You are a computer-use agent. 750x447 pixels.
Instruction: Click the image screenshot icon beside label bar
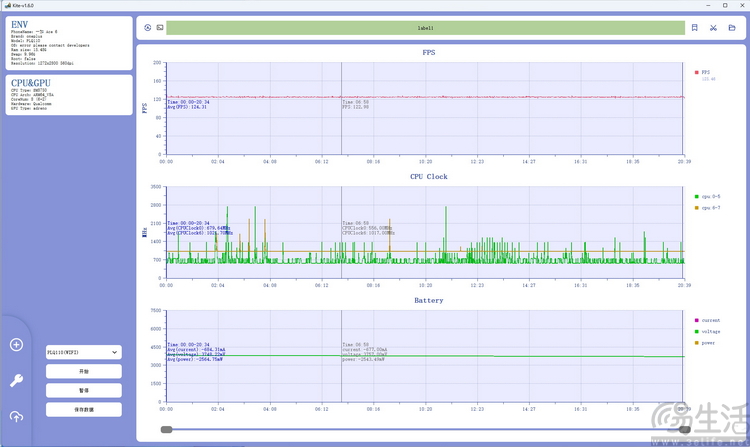(160, 28)
